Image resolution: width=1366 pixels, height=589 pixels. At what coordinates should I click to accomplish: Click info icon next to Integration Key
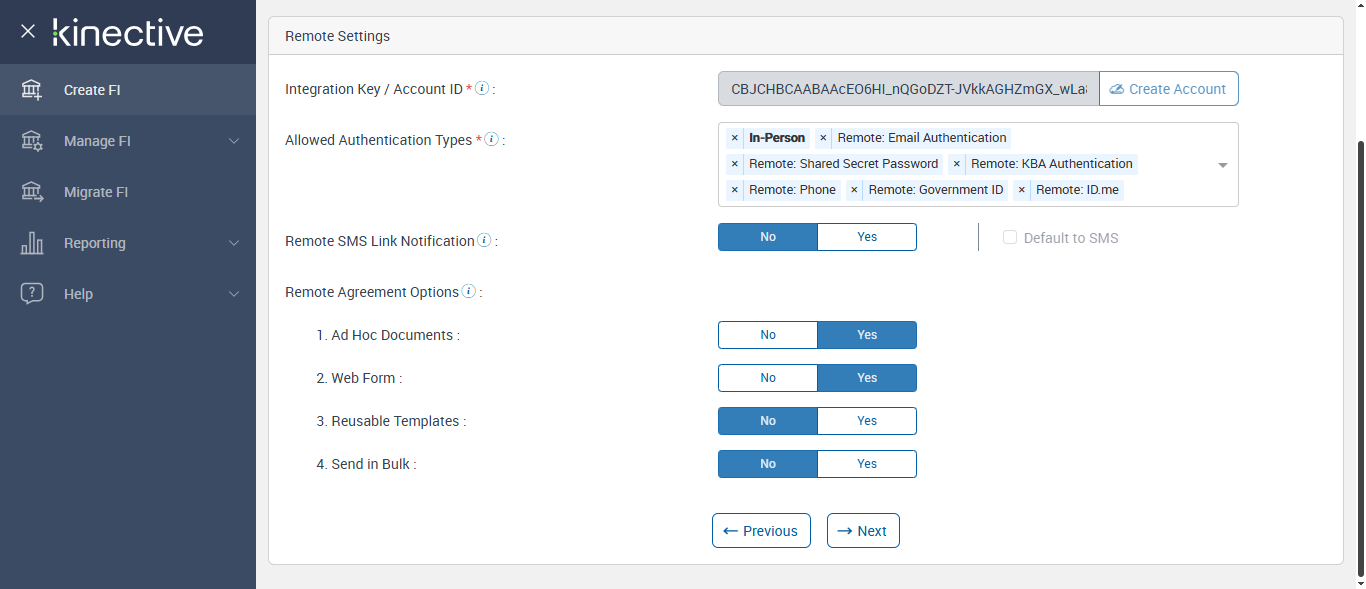click(482, 89)
